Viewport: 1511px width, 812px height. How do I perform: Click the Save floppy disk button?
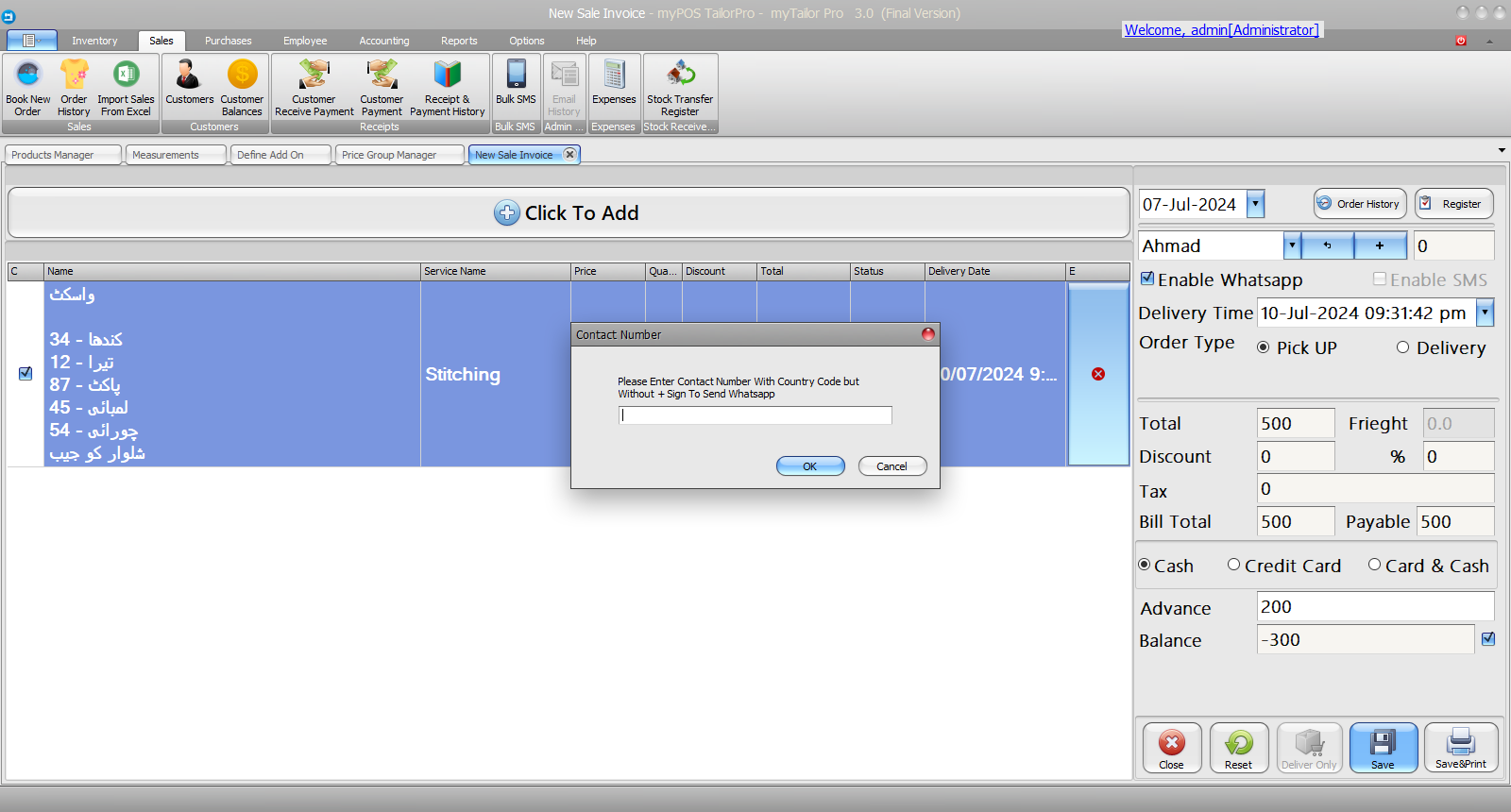coord(1383,748)
